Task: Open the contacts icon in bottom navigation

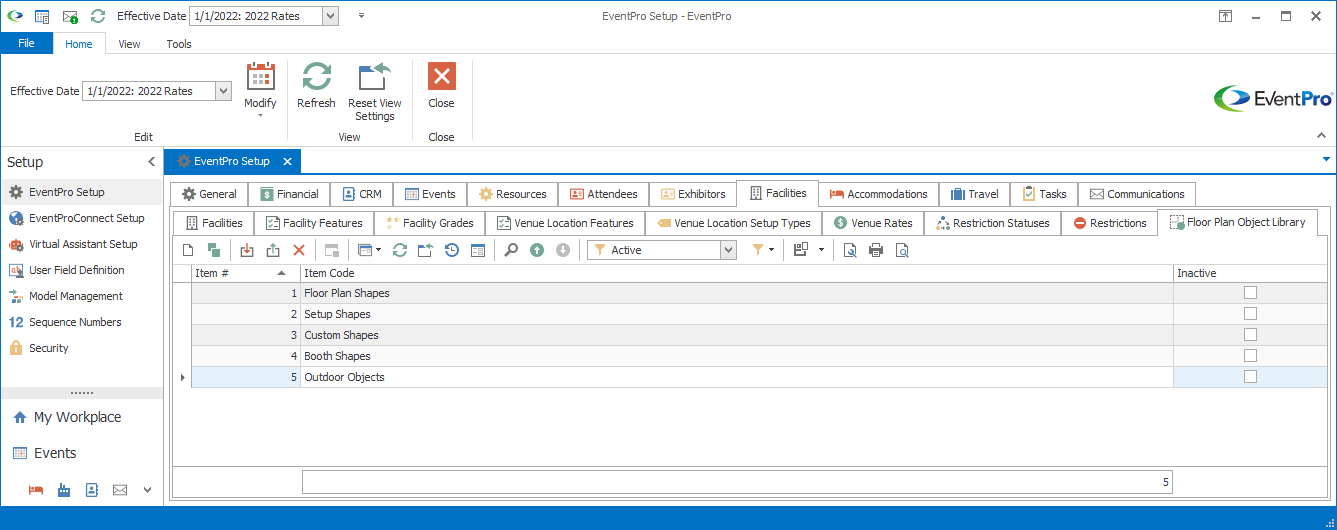Action: coord(92,490)
